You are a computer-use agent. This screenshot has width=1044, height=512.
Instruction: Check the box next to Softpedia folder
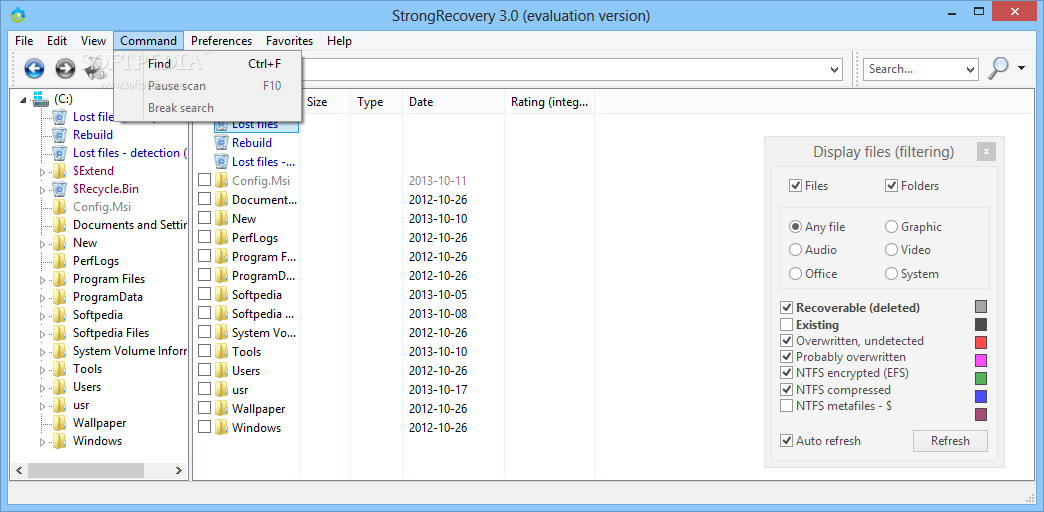click(204, 294)
